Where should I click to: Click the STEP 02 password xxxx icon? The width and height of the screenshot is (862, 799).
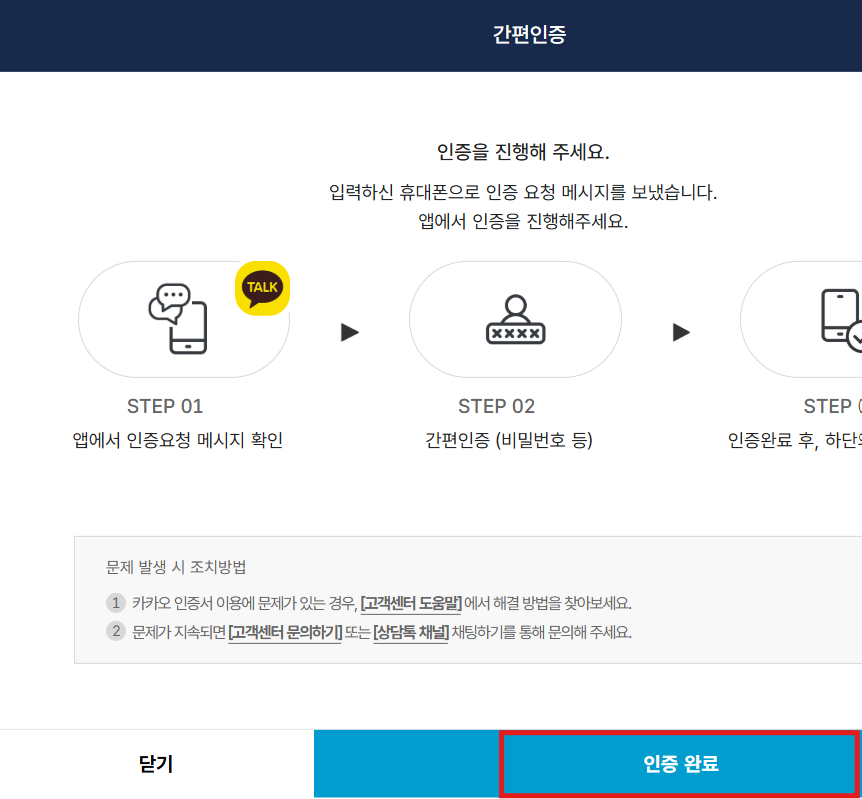pos(515,318)
